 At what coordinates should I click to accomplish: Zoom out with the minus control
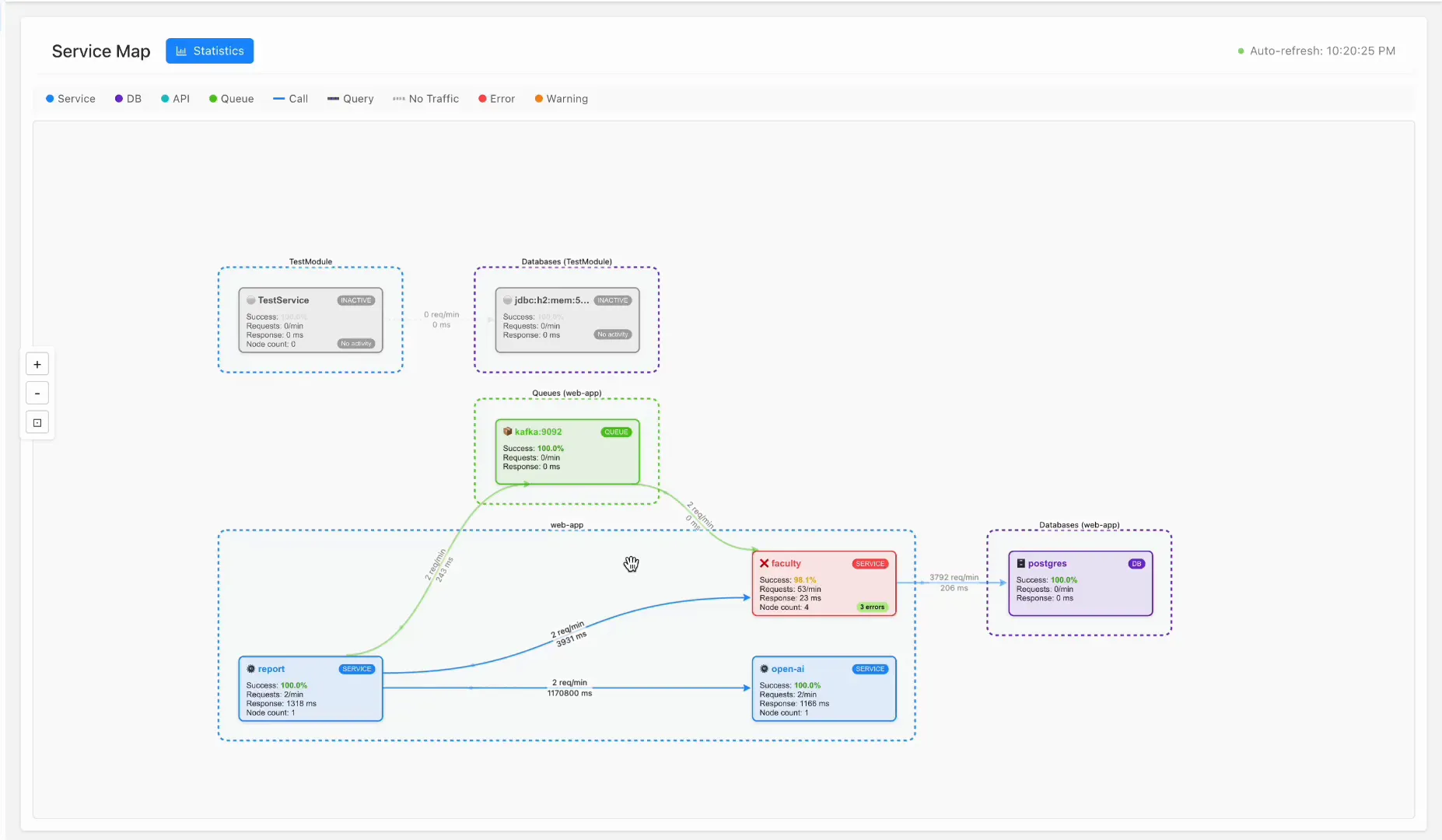coord(37,393)
